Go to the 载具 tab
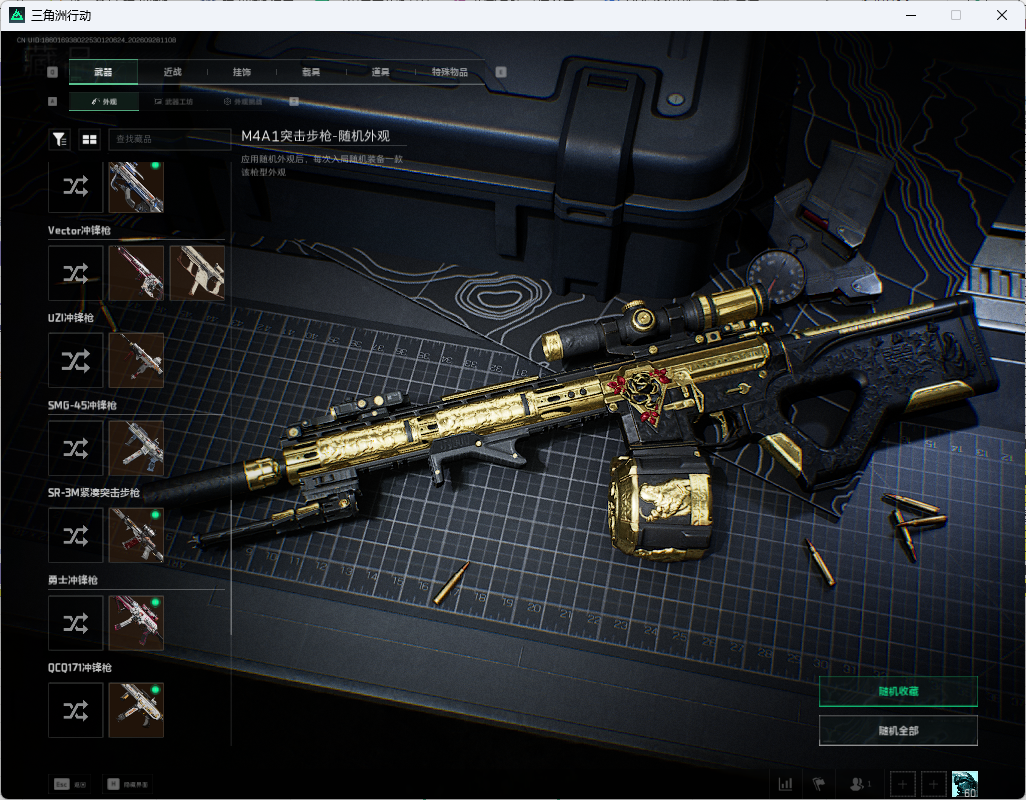 pos(311,72)
